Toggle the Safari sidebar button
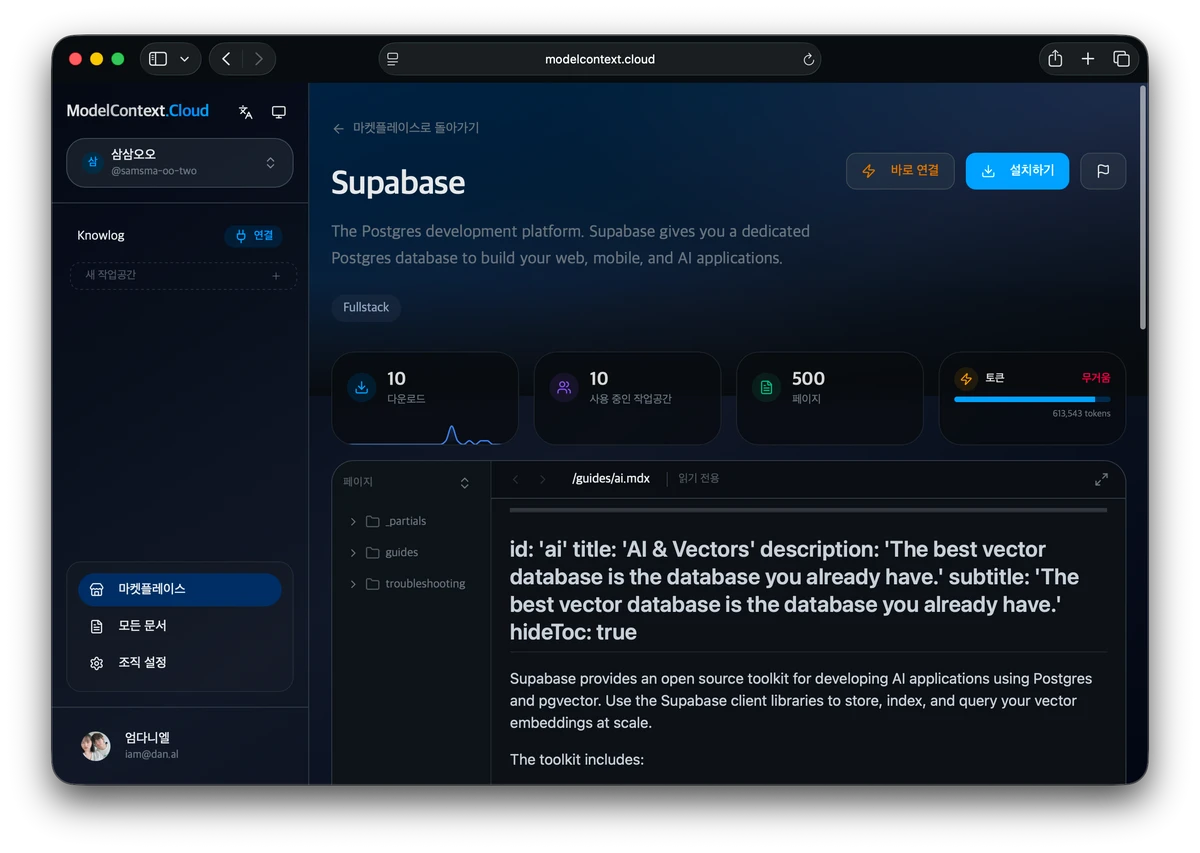The width and height of the screenshot is (1200, 853). (x=158, y=59)
